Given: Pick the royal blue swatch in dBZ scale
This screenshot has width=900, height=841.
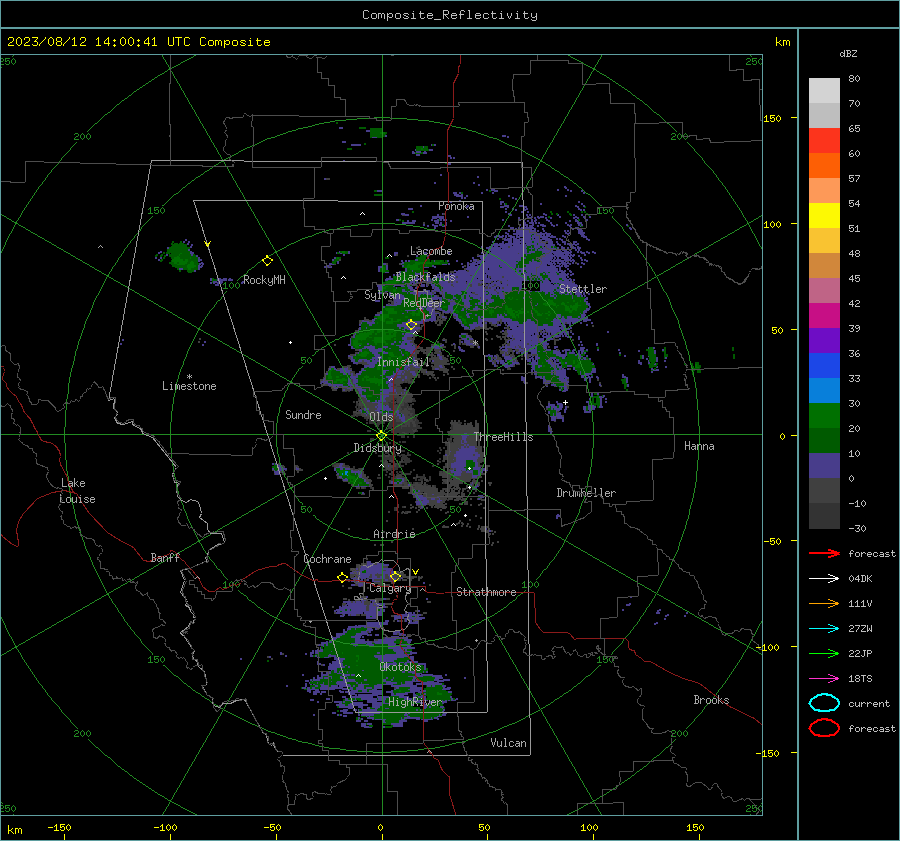Looking at the screenshot, I should point(824,365).
